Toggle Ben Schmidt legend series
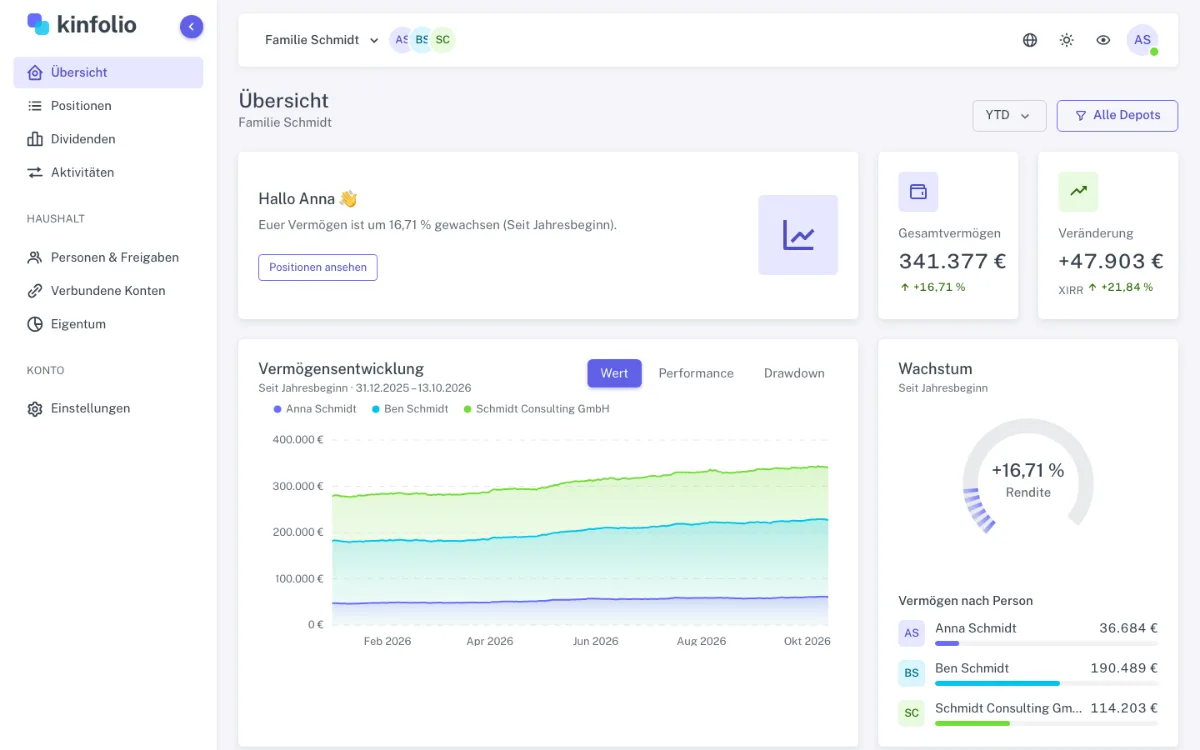The image size is (1200, 750). click(x=410, y=409)
